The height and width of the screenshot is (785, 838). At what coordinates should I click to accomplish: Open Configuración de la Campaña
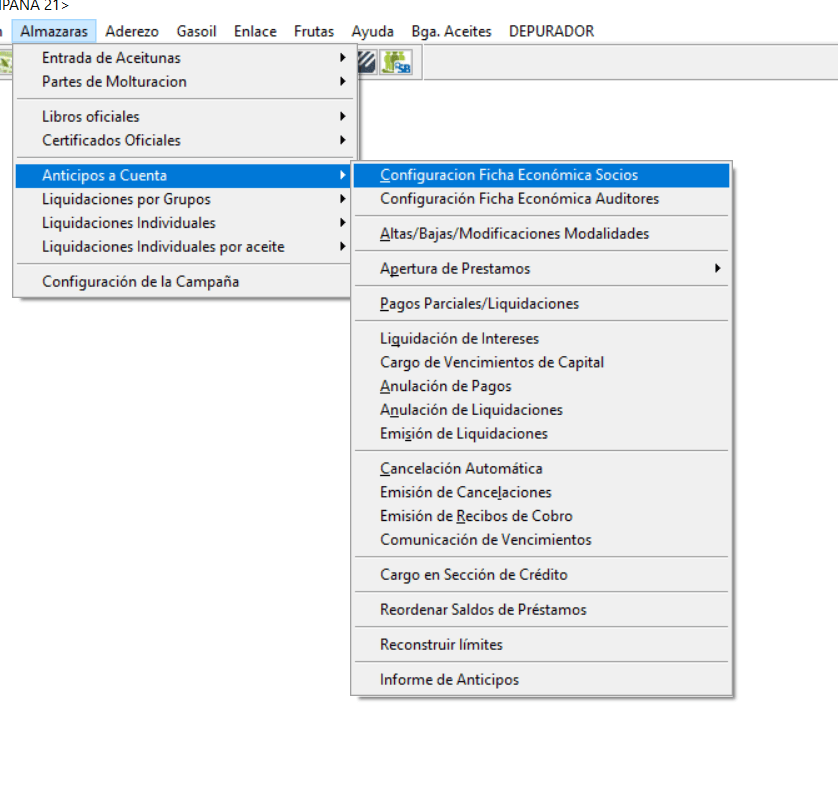coord(140,282)
